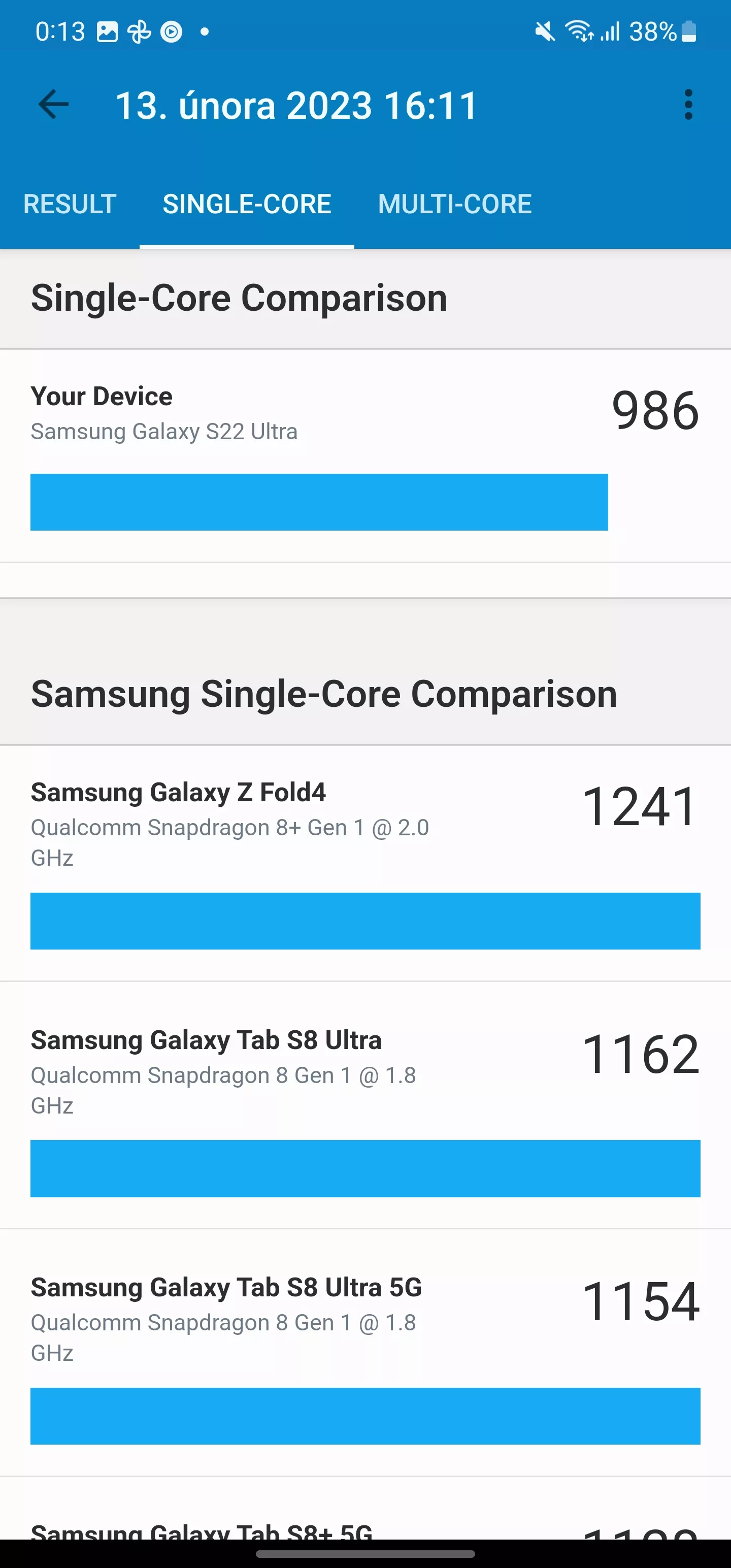This screenshot has height=1568, width=731.
Task: Tap the muted sound status icon
Action: [x=545, y=31]
